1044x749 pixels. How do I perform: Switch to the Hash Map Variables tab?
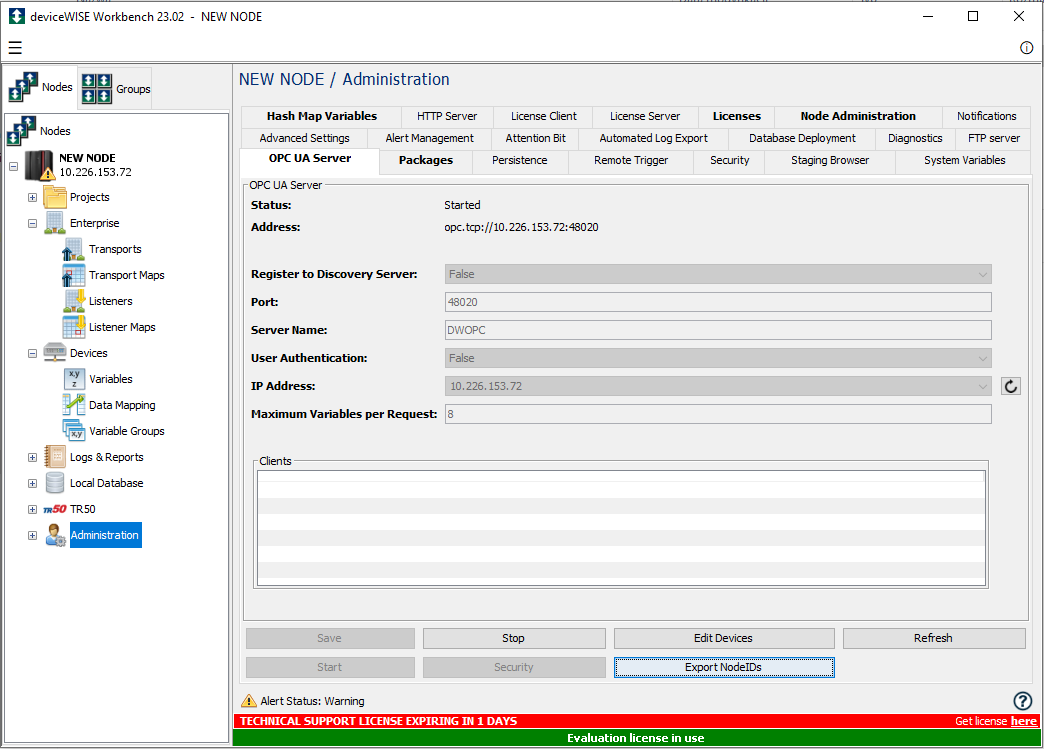pyautogui.click(x=322, y=117)
